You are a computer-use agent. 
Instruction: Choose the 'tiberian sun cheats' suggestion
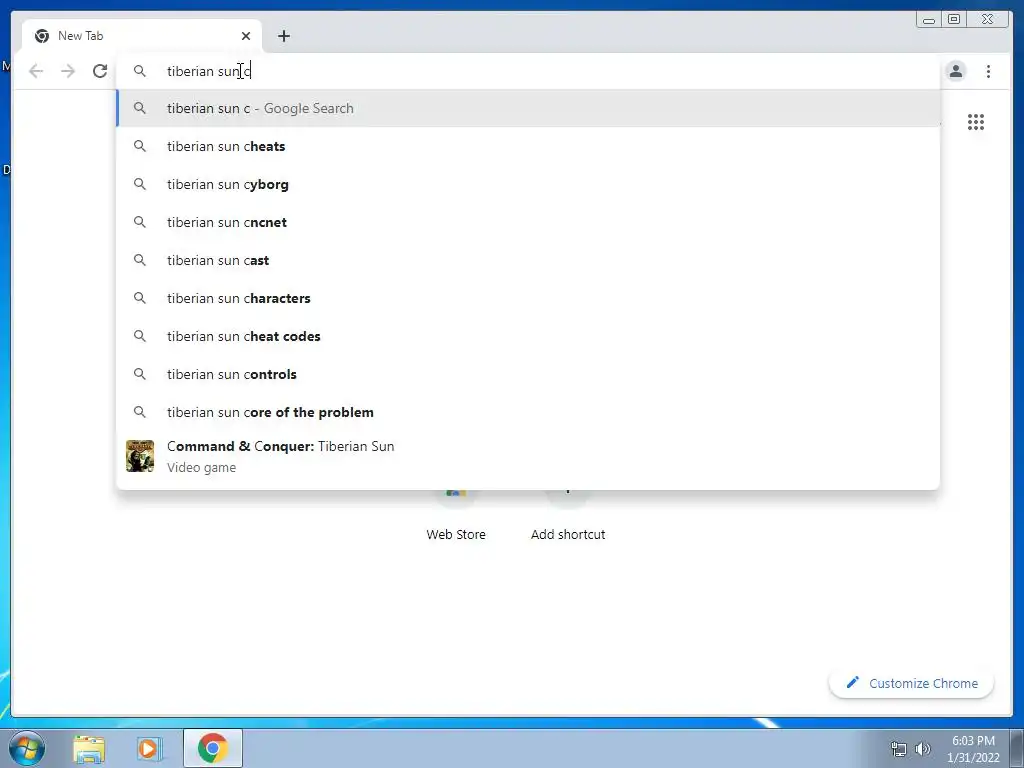tap(528, 146)
